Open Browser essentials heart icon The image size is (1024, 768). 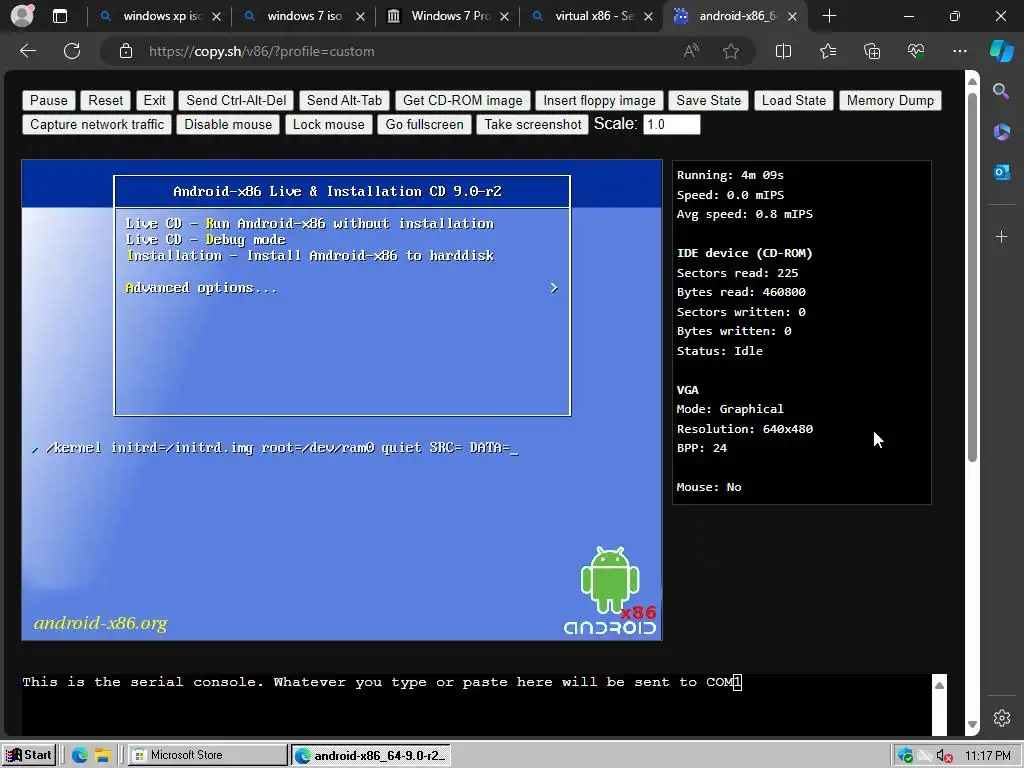(916, 51)
